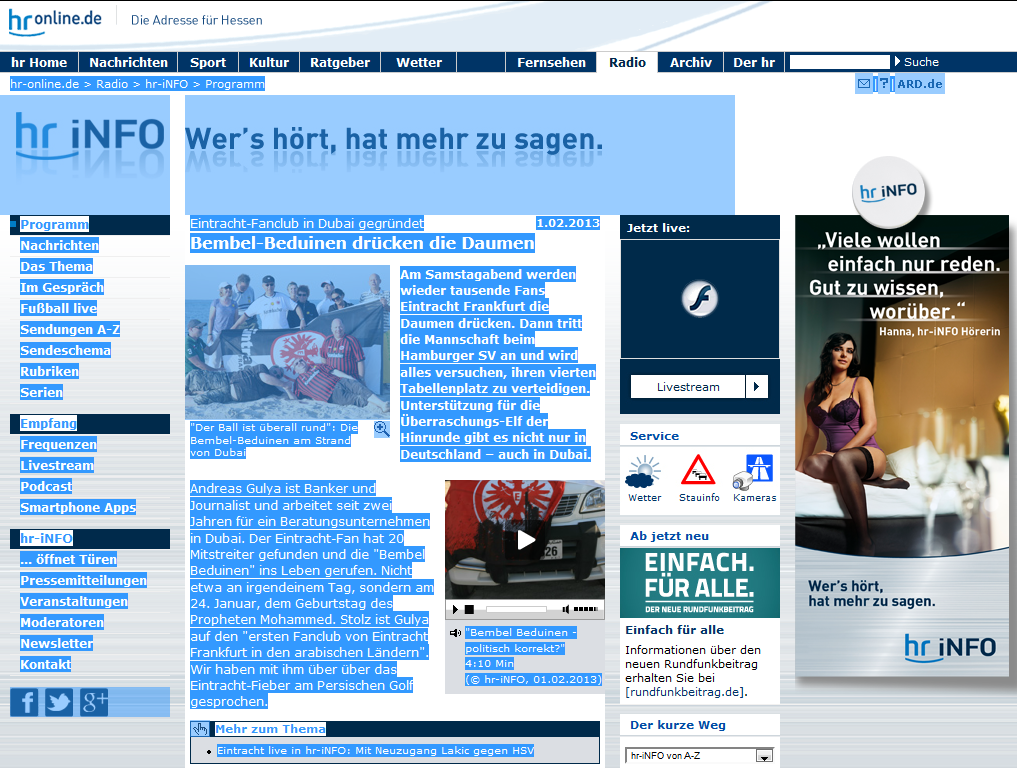The width and height of the screenshot is (1017, 768).
Task: Enlarge photo with magnifier icon
Action: [x=381, y=429]
